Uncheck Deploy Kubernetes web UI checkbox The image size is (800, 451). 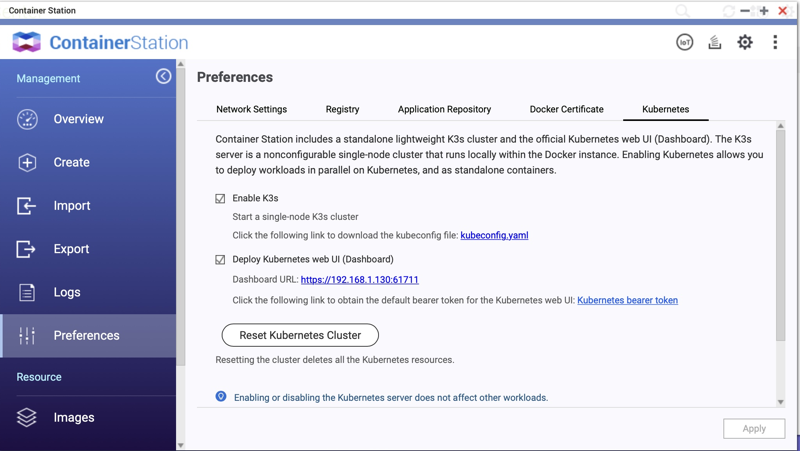[220, 260]
